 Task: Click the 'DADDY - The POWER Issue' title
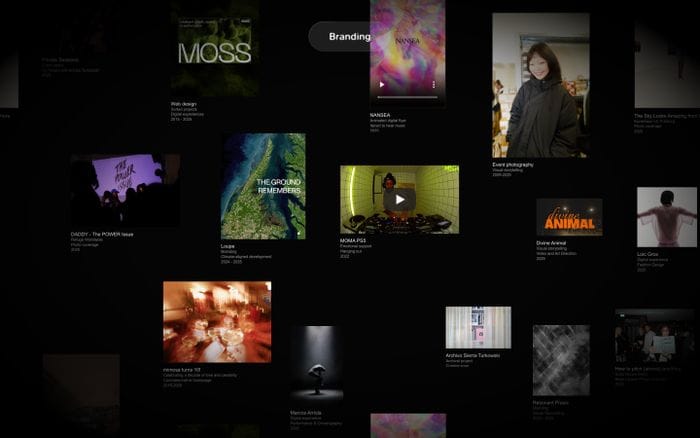pos(102,234)
